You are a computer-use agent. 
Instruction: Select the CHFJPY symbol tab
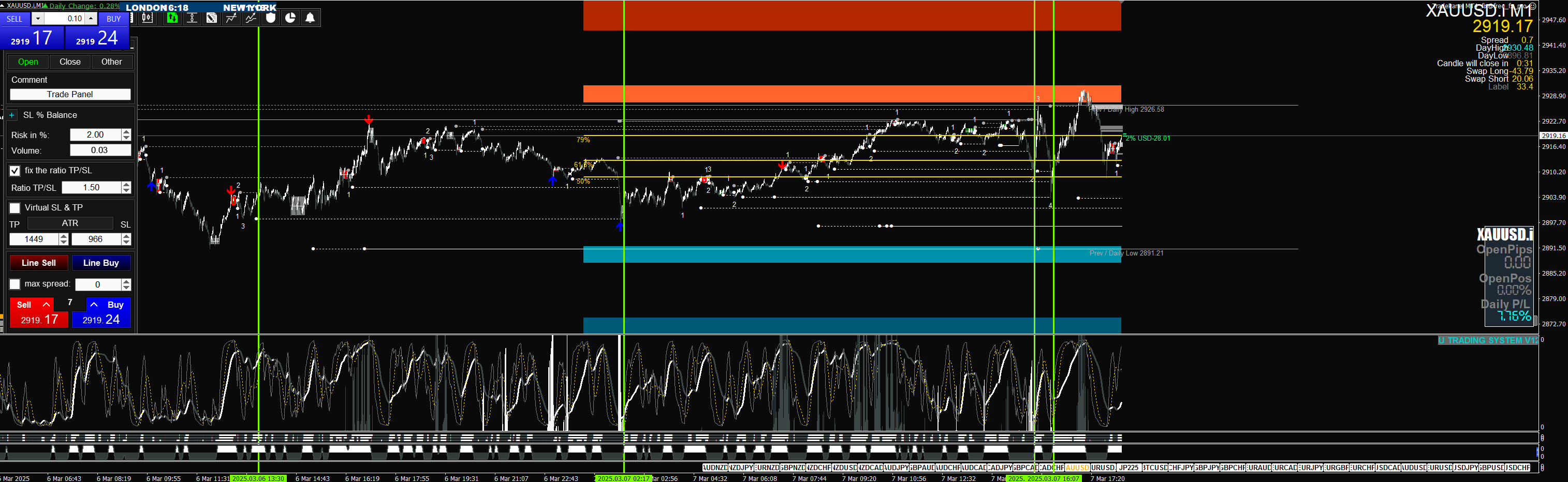pos(1181,468)
